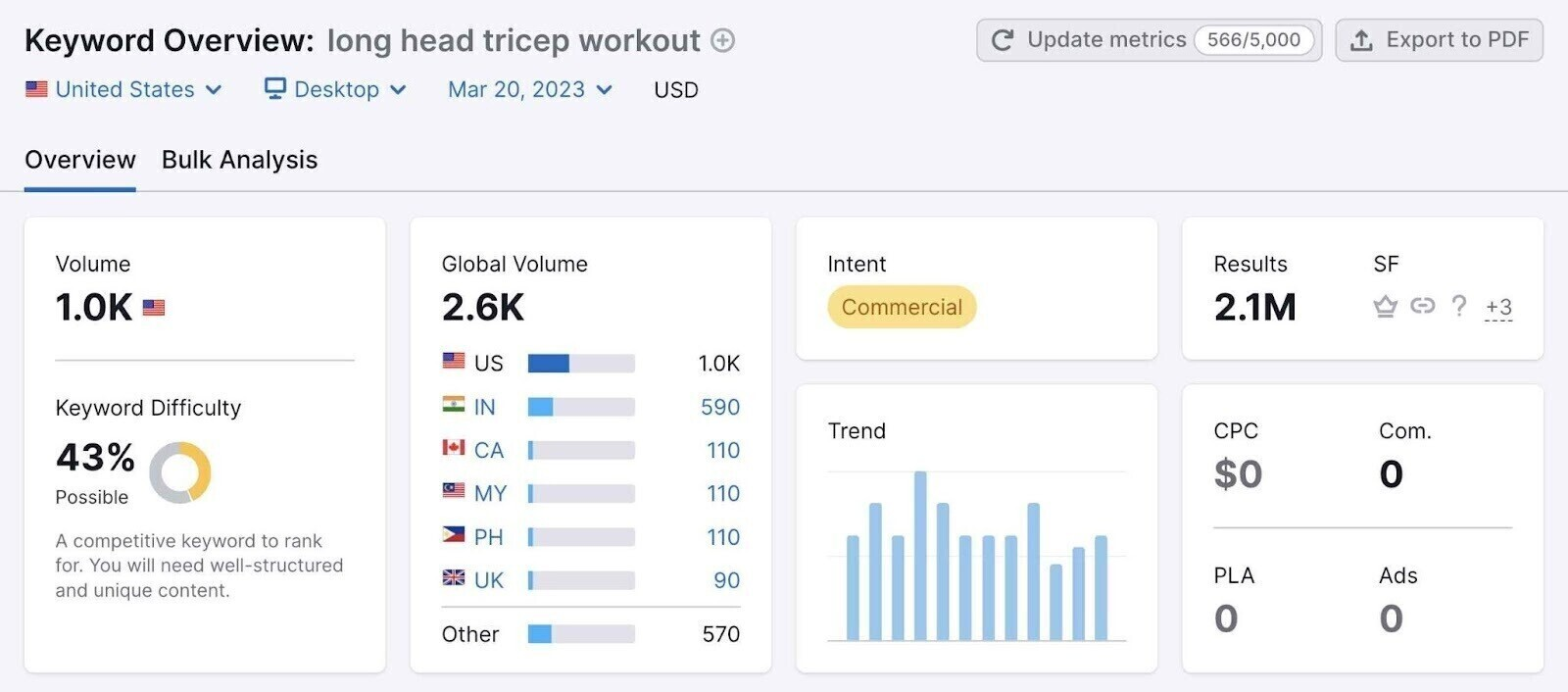This screenshot has height=692, width=1568.
Task: Open the United States country dropdown
Action: point(124,89)
